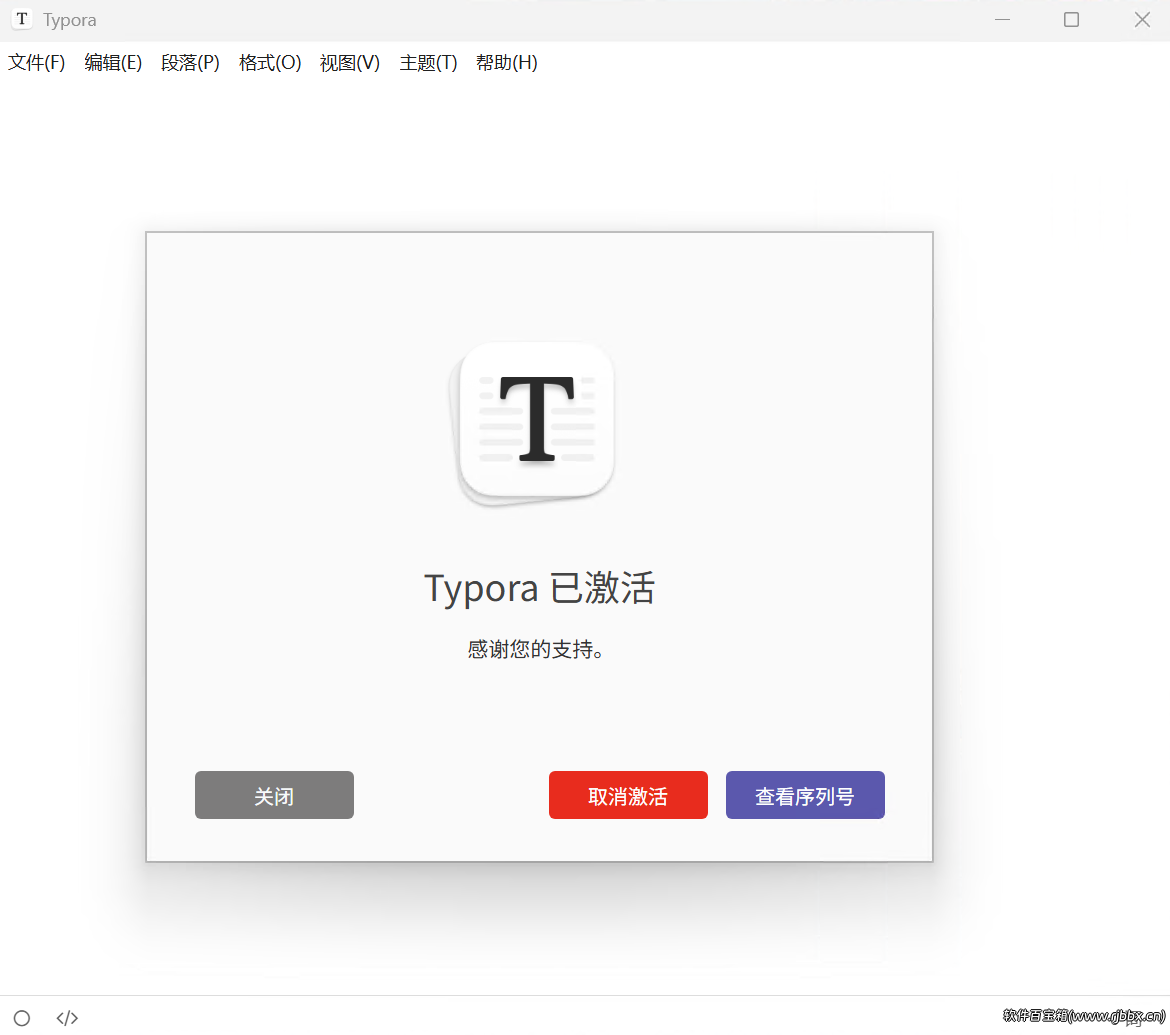
Task: Open the 编辑(E) menu
Action: [113, 63]
